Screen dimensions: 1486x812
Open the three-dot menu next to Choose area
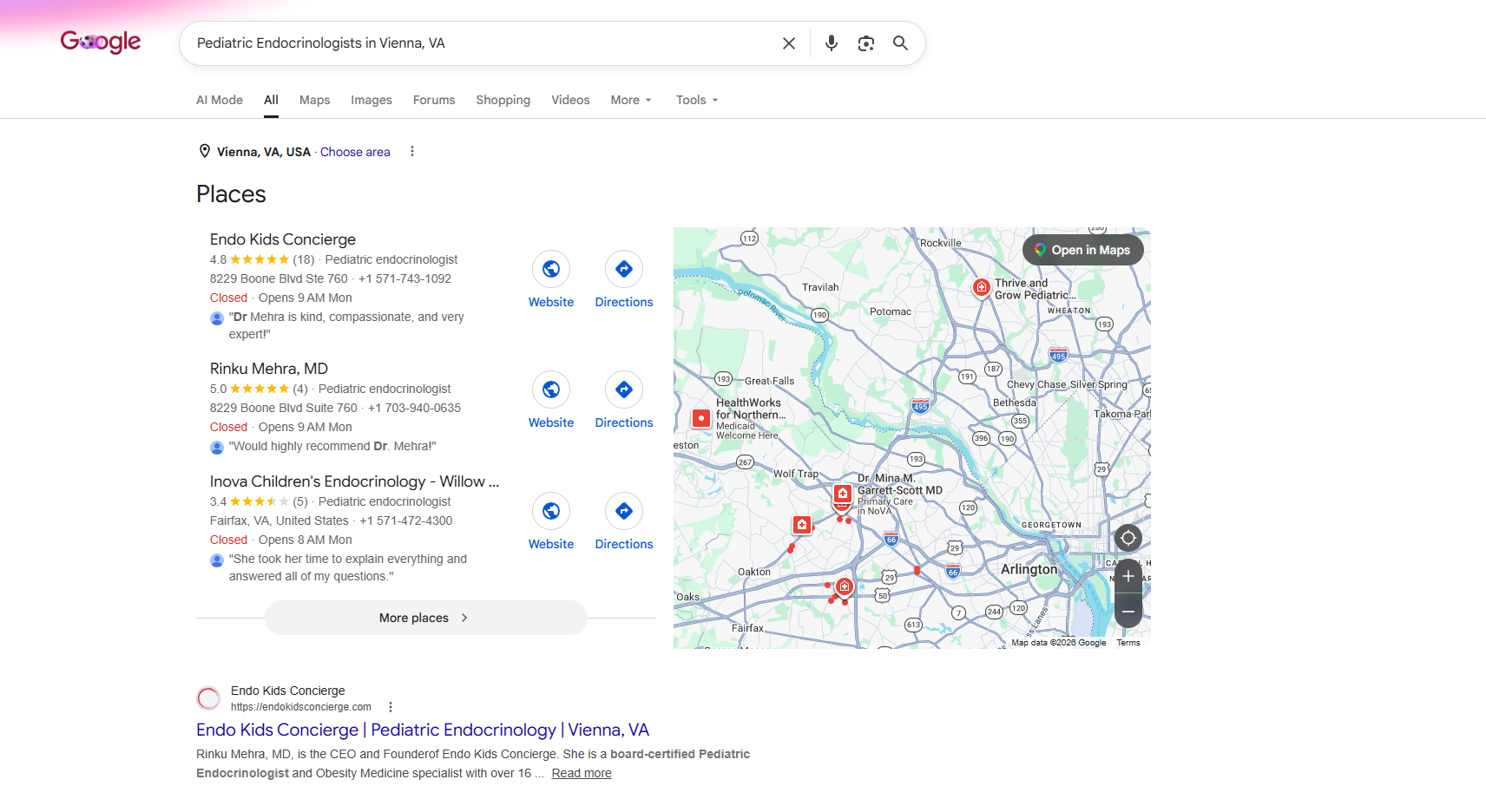tap(412, 151)
